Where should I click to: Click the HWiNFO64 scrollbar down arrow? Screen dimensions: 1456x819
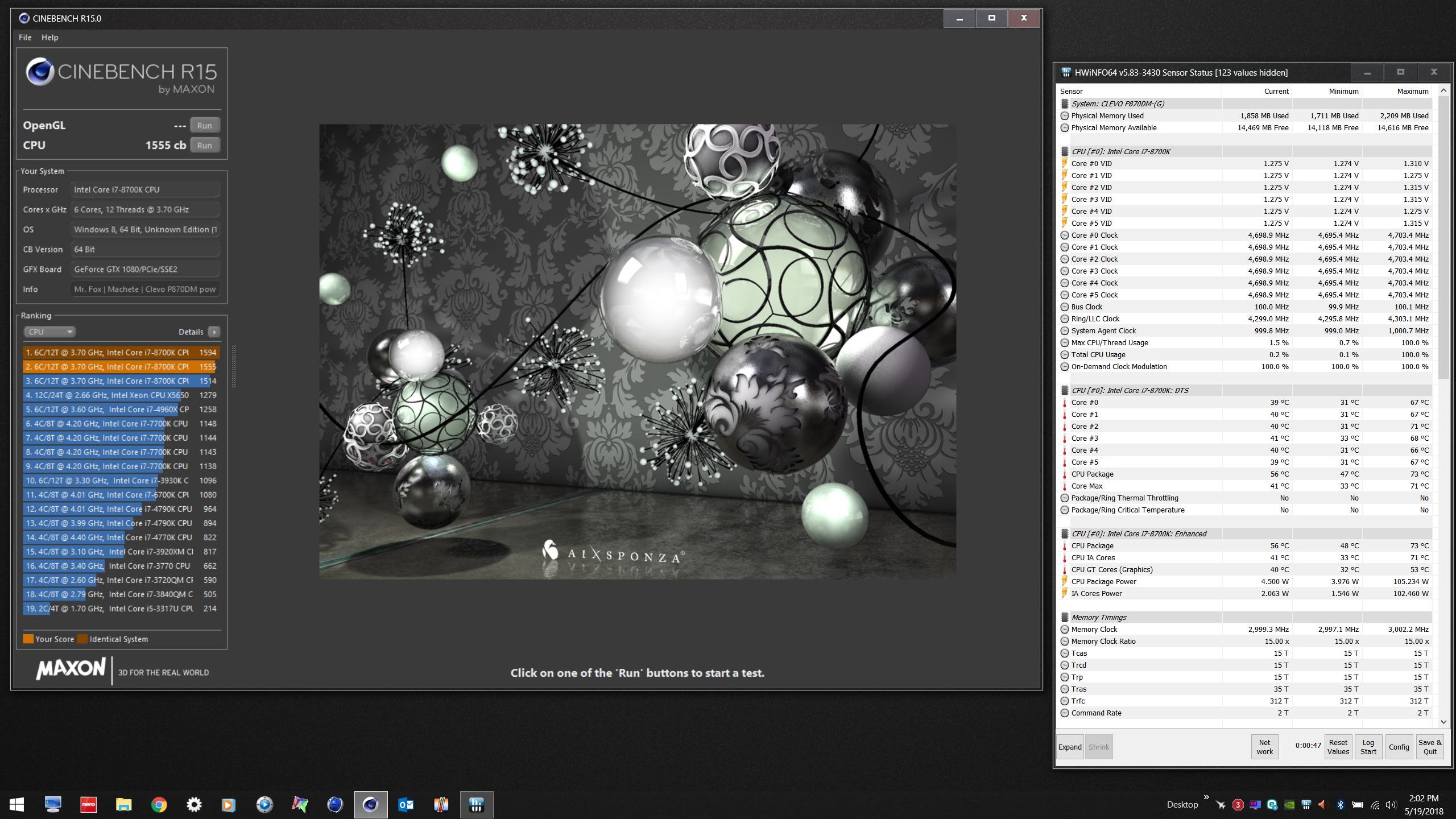(1443, 722)
